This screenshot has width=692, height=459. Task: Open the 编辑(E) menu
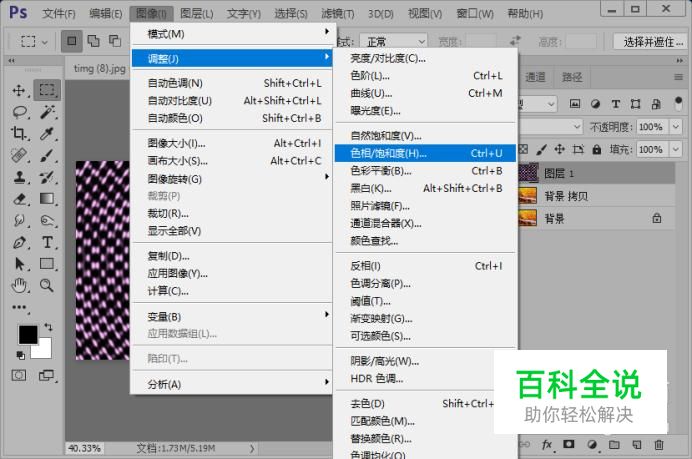(105, 14)
